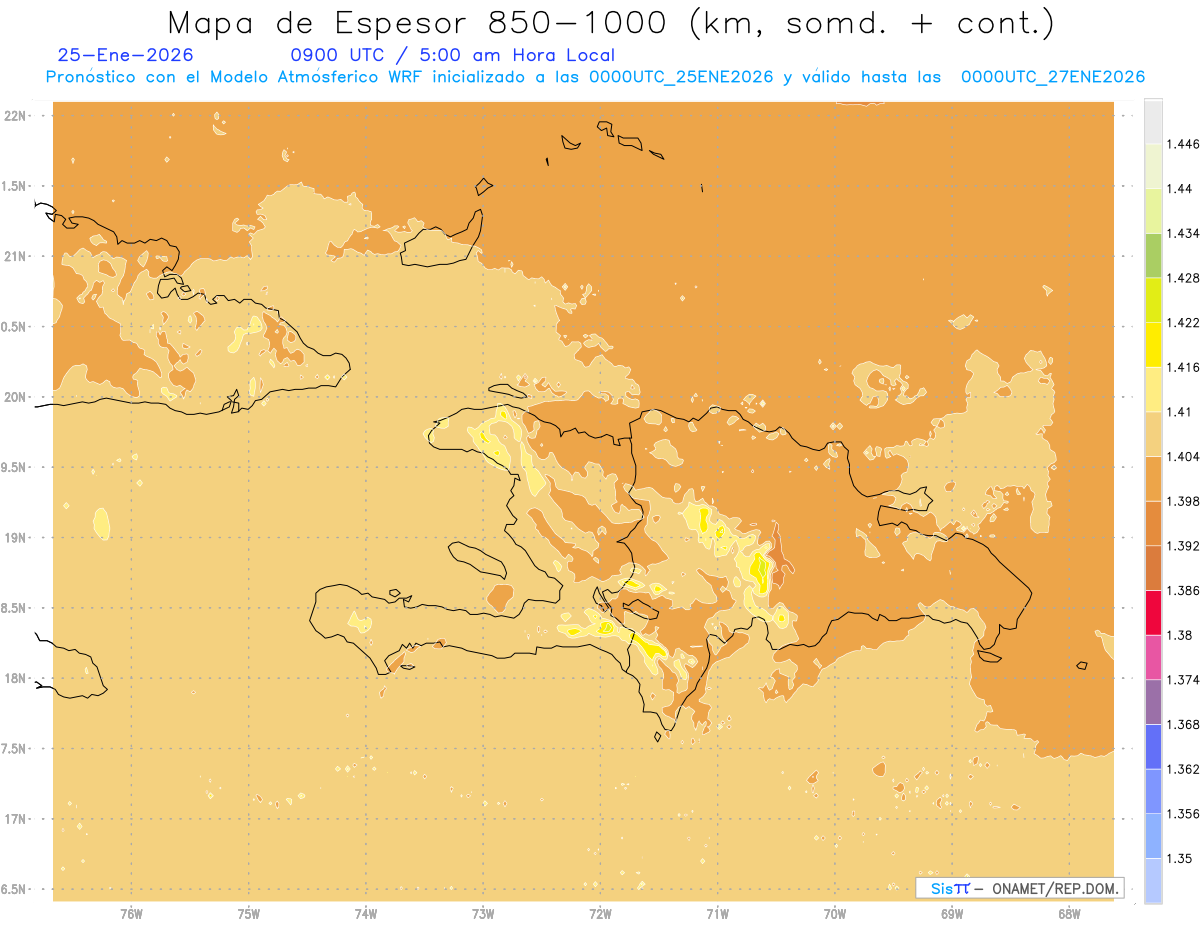Click the longitude label "69W"
Screen dimensions: 1200x927
[952, 913]
